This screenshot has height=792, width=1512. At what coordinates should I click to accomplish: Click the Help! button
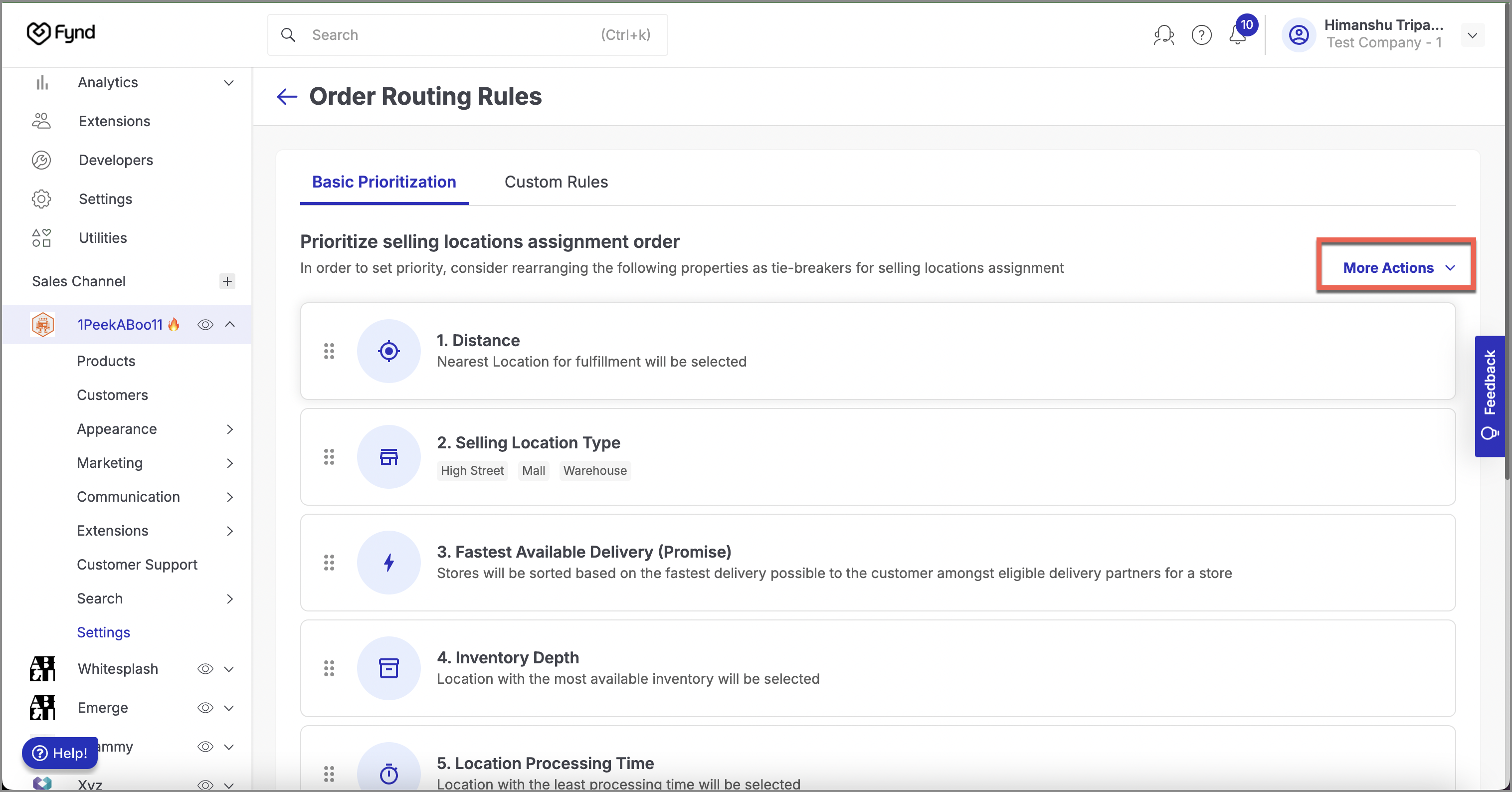(60, 753)
